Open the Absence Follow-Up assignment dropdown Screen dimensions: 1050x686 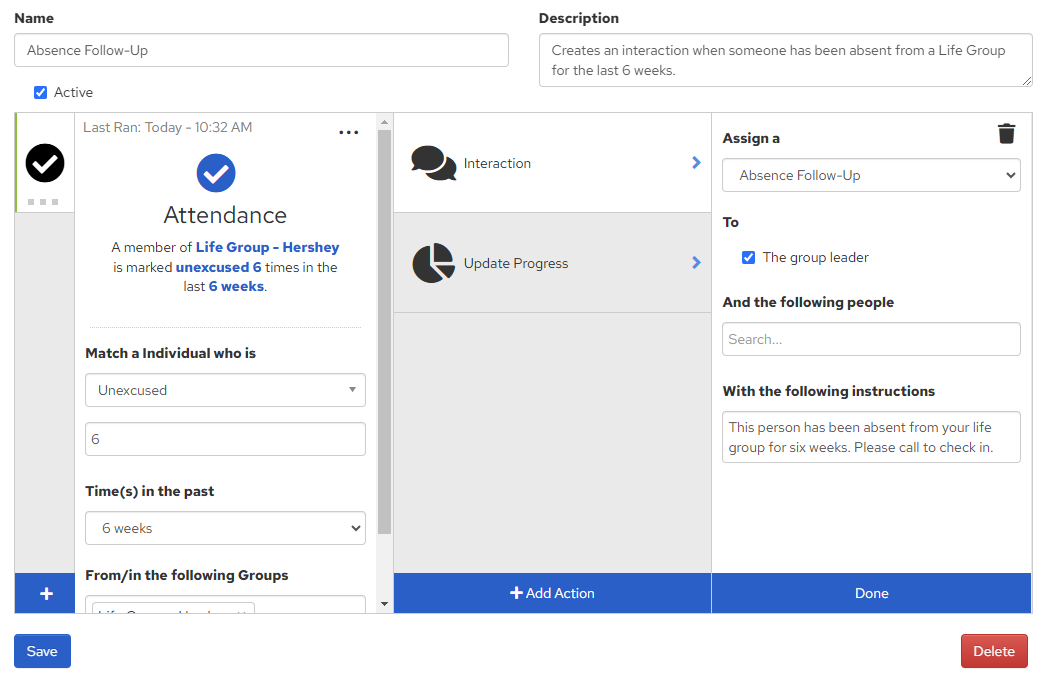(x=870, y=175)
